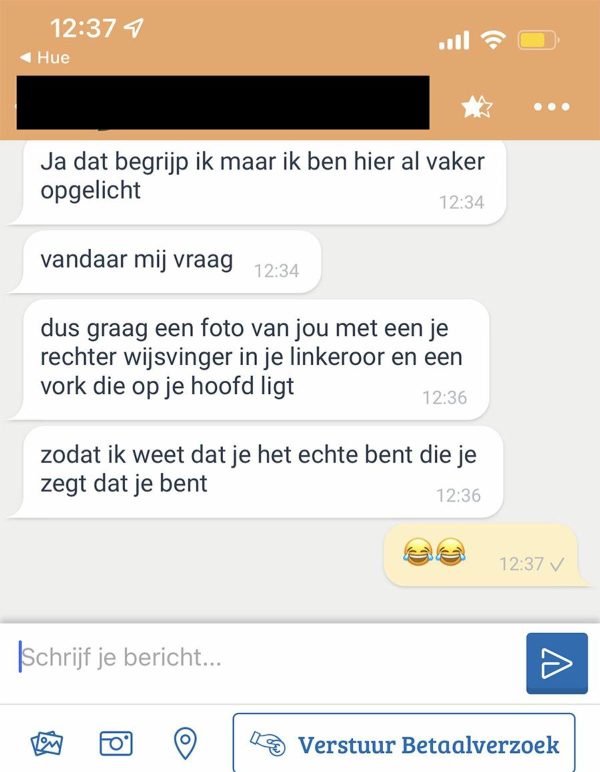
Task: Open the photo gallery attachment icon
Action: (47, 743)
